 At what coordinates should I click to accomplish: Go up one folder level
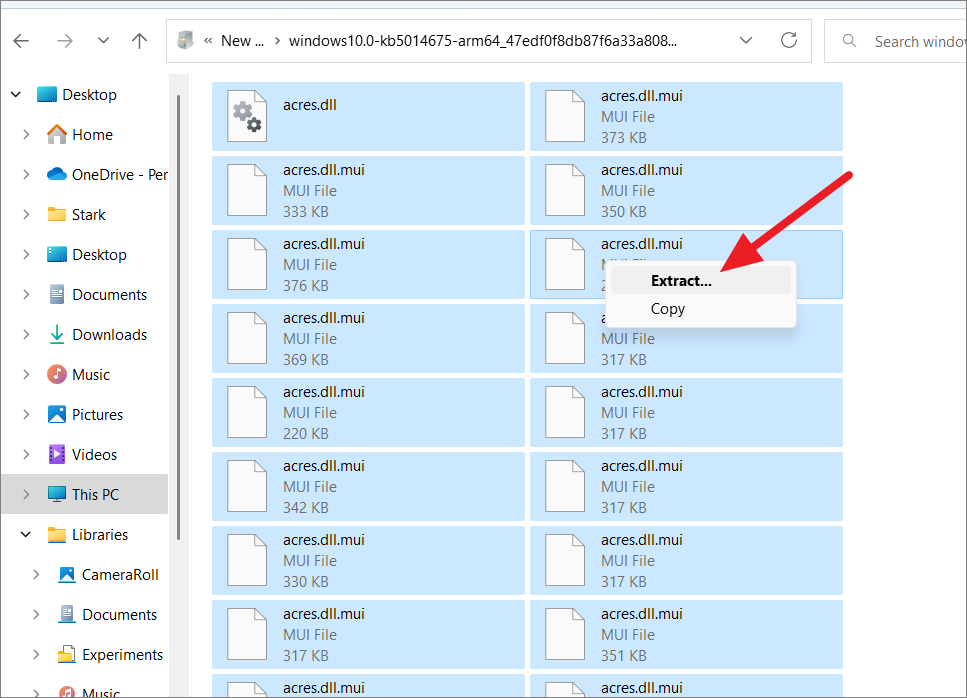pyautogui.click(x=139, y=41)
